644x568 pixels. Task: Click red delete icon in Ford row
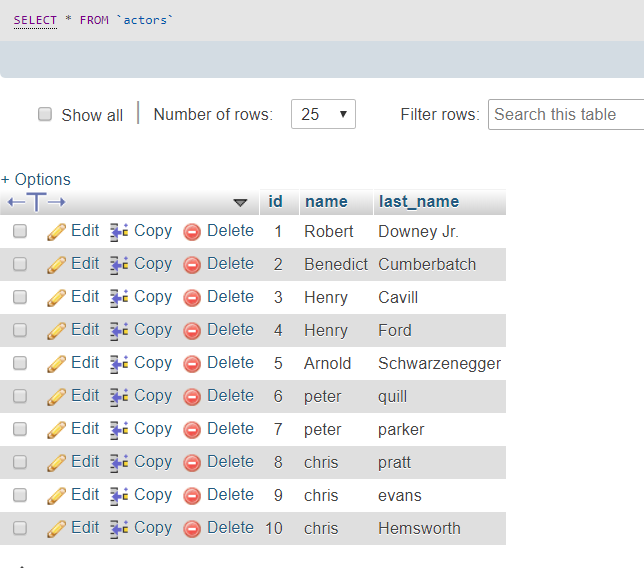click(192, 331)
